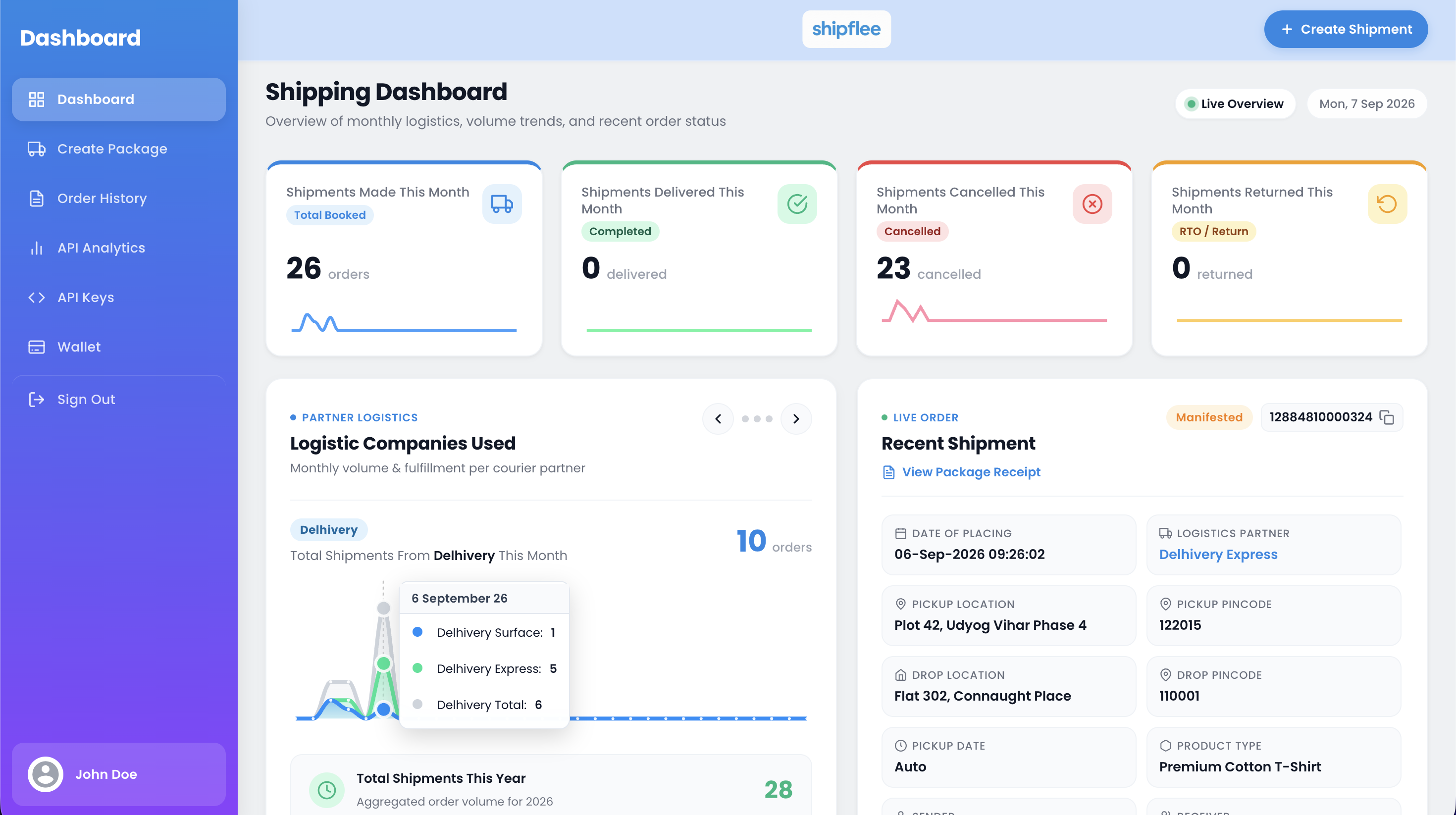Click the clock icon beside Total Shipments This Year
The image size is (1456, 815).
click(x=327, y=790)
